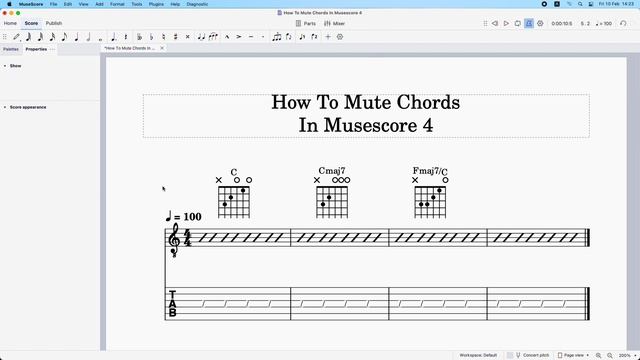Select the Properties panel tab

pos(36,49)
